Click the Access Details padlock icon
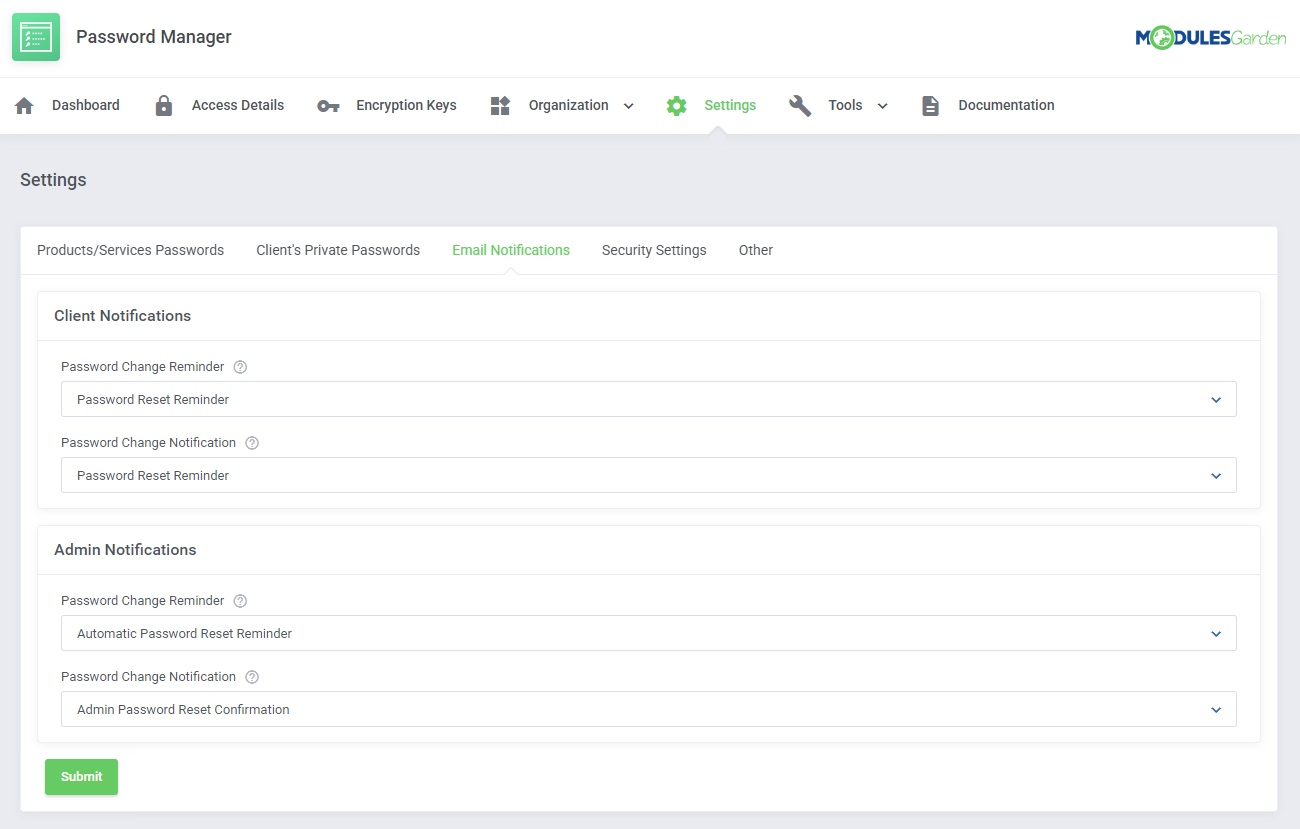Screen dimensions: 1300x829 coord(164,105)
